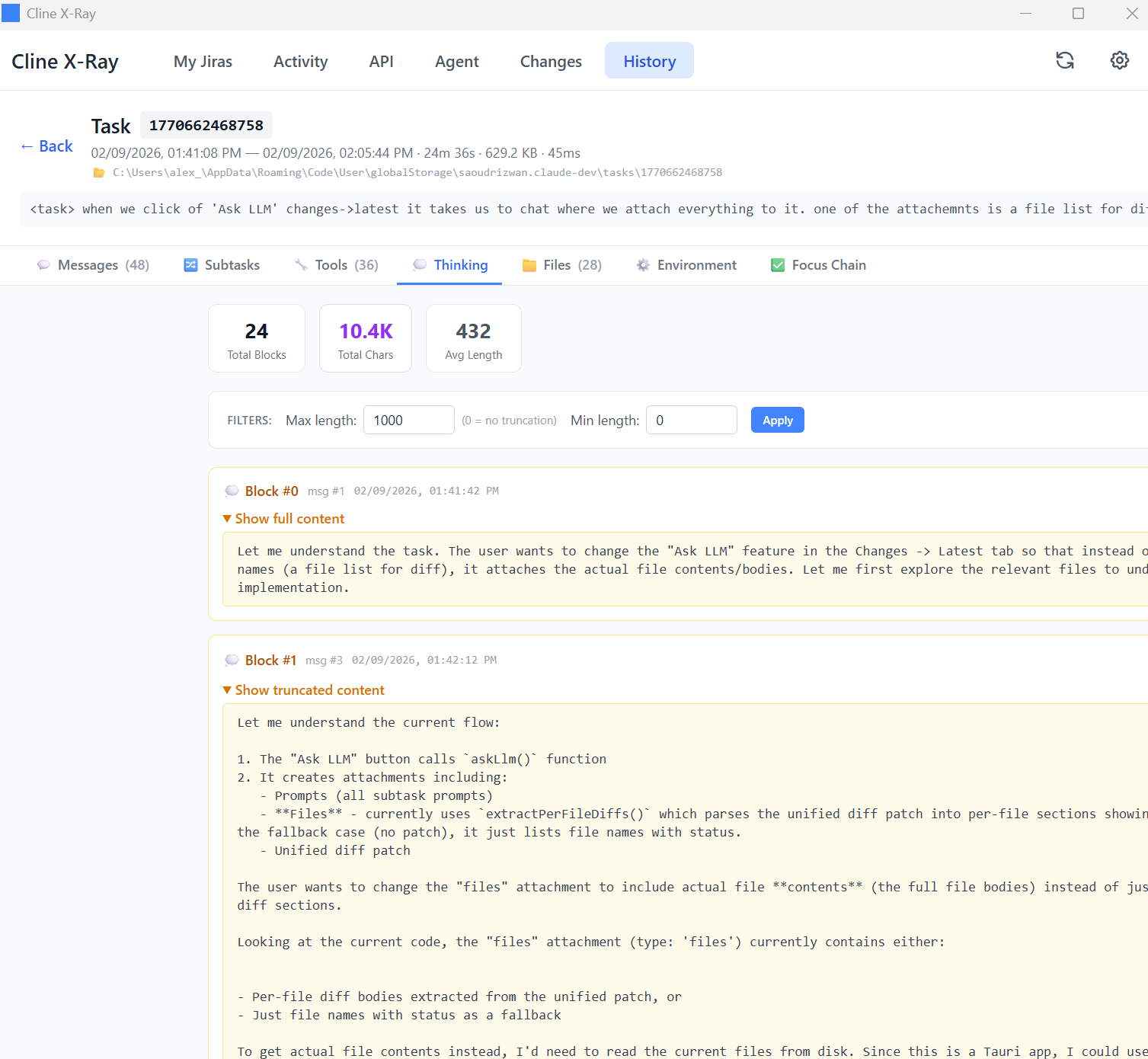
Task: Click the wrench icon of Tools tab
Action: pyautogui.click(x=302, y=265)
